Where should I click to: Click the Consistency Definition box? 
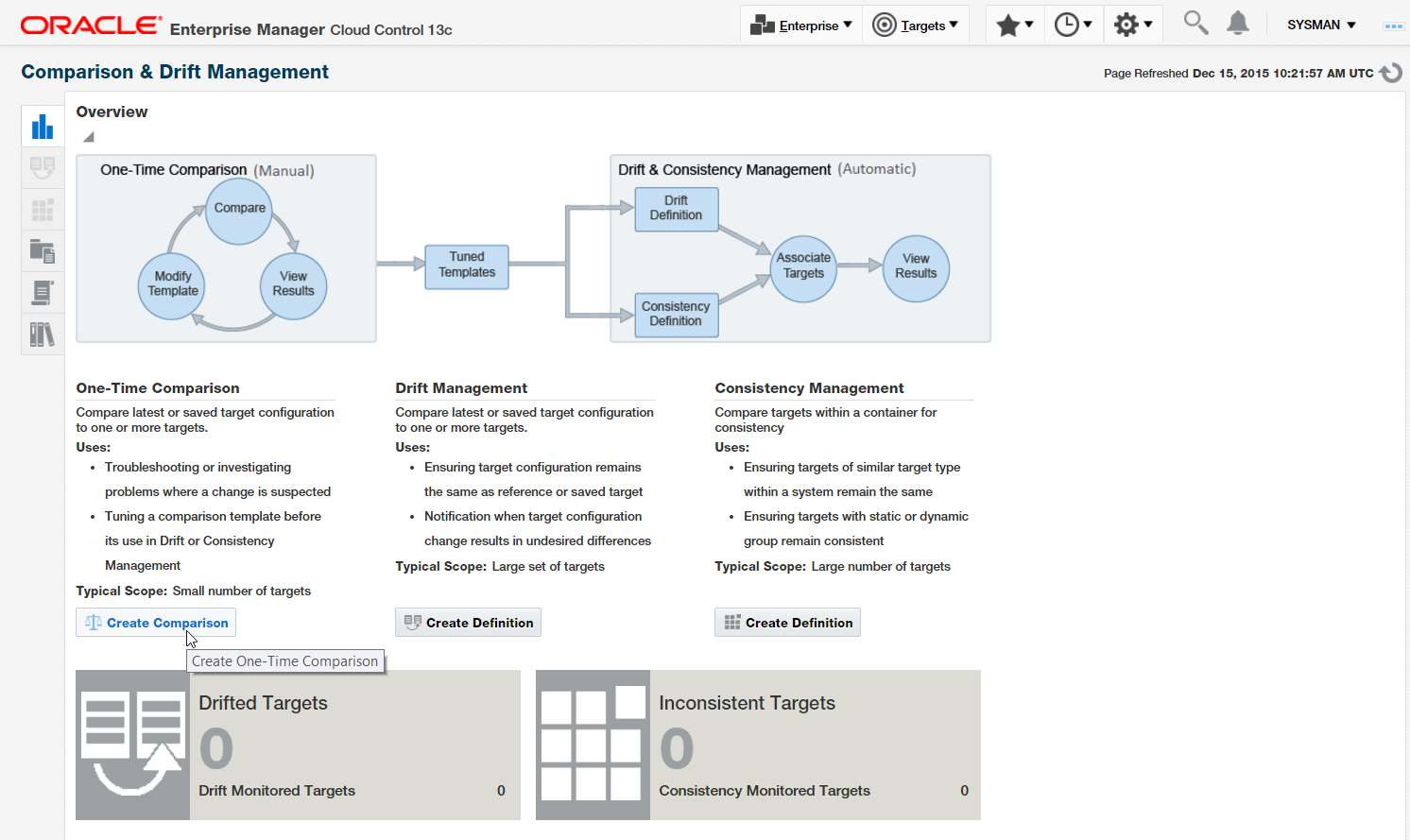tap(676, 315)
